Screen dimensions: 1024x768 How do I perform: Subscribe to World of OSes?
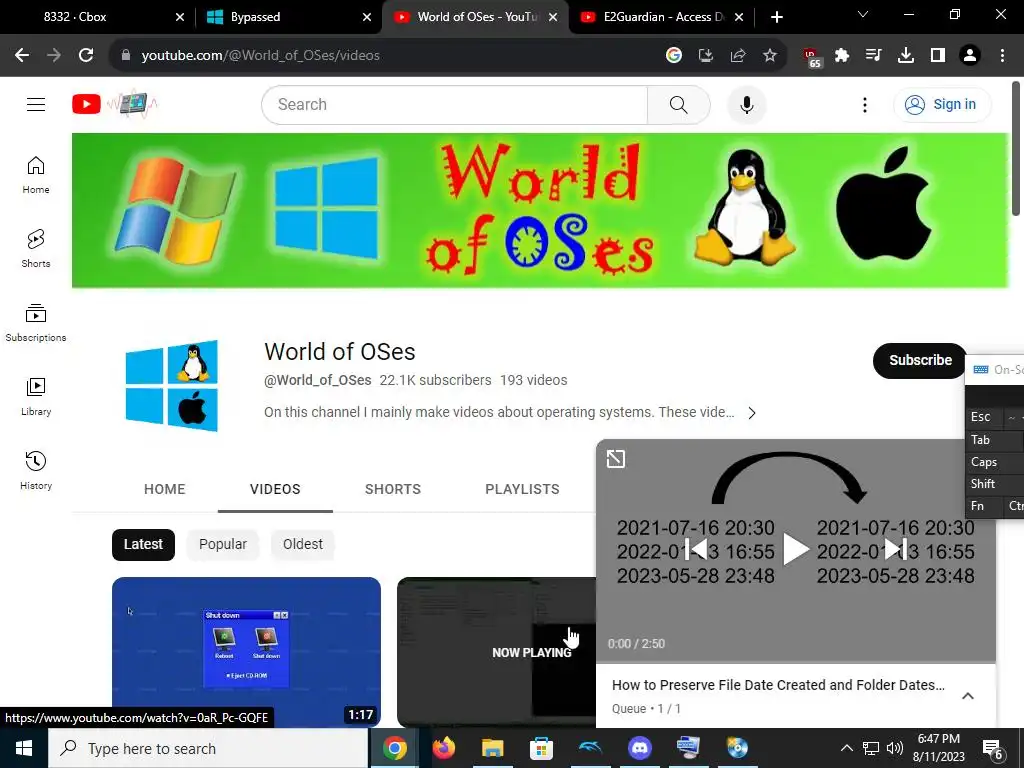(x=920, y=360)
